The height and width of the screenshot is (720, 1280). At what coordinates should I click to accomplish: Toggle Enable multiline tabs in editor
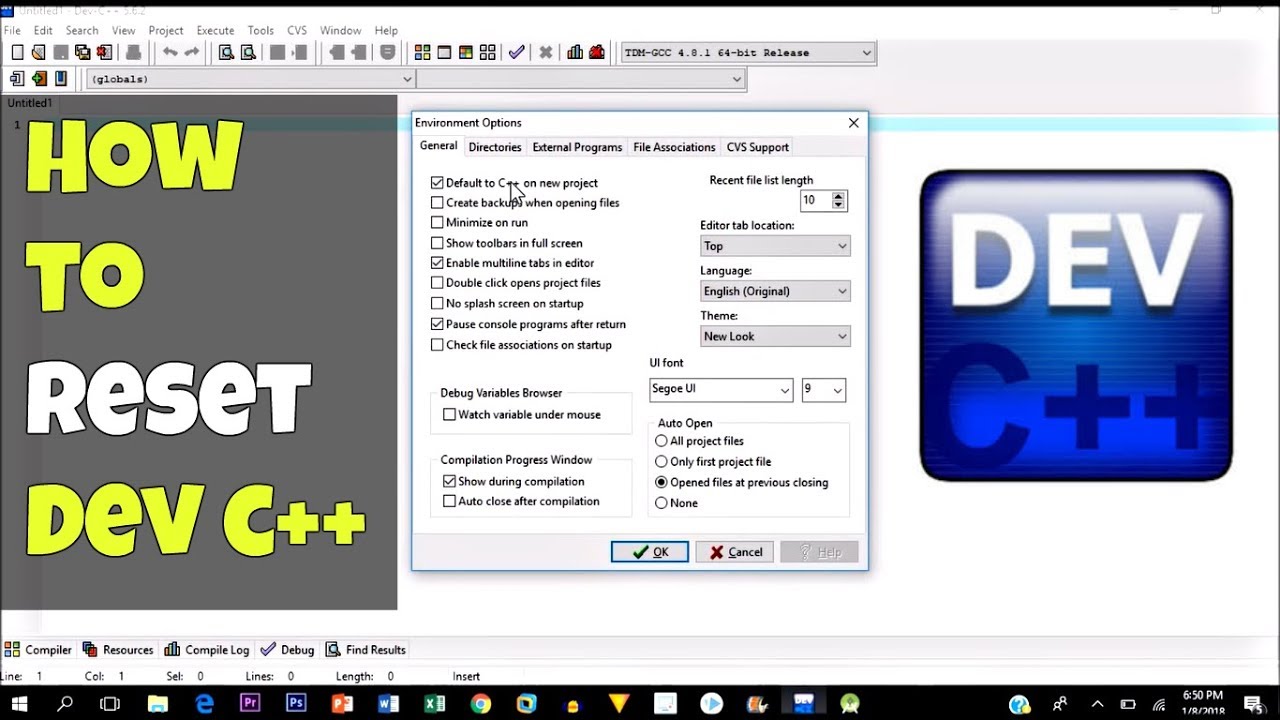tap(437, 263)
